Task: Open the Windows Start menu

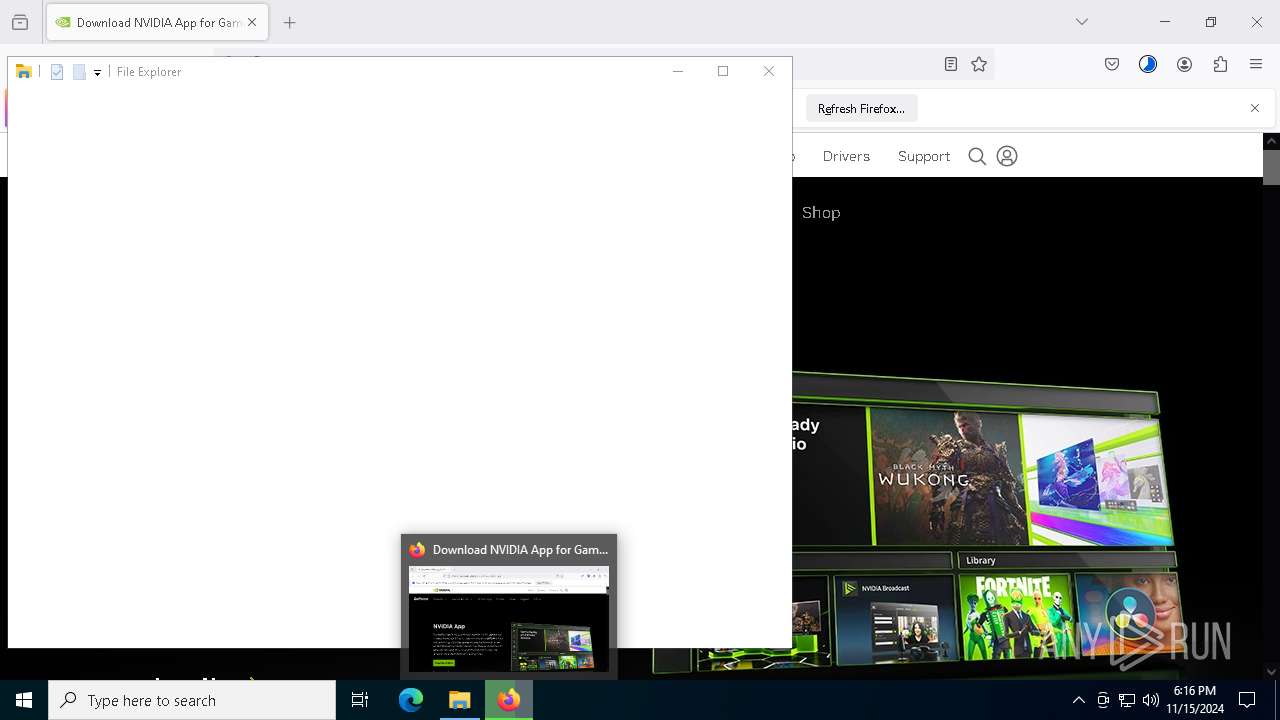Action: (24, 700)
